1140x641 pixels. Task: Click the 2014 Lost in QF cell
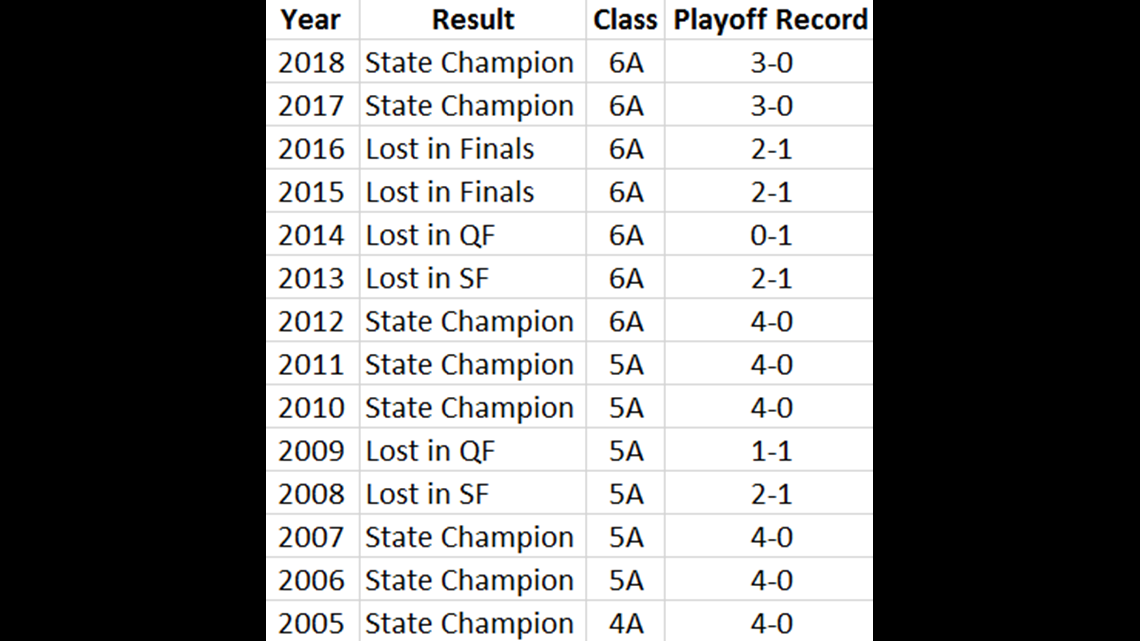tap(473, 235)
